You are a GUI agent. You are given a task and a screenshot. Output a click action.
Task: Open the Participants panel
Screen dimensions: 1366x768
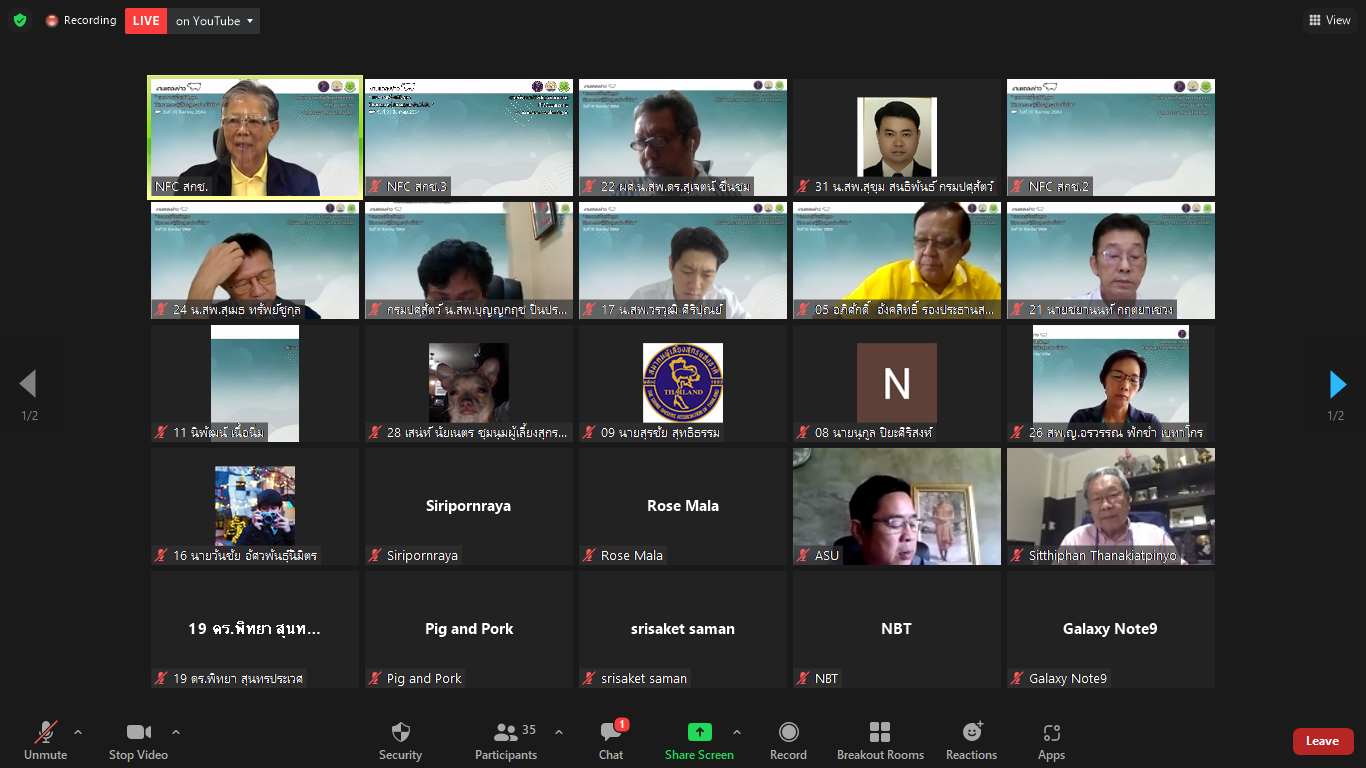[506, 741]
